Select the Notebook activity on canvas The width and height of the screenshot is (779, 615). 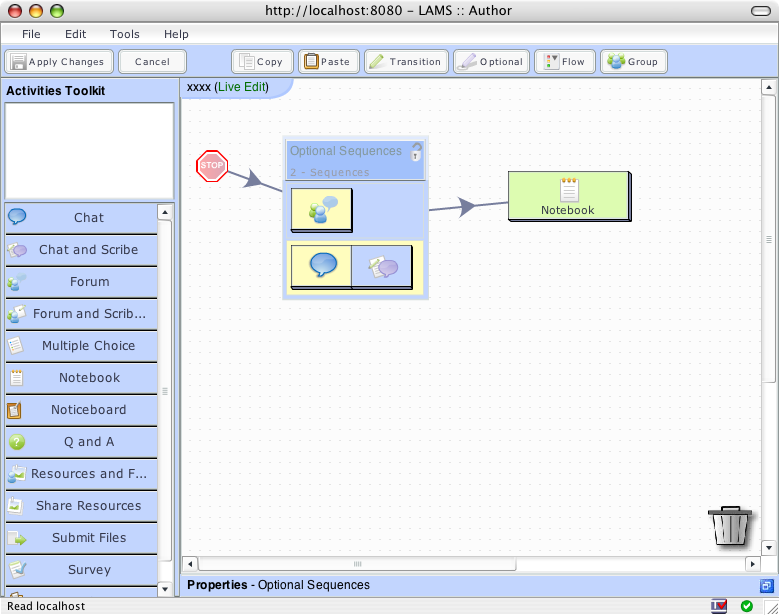568,196
